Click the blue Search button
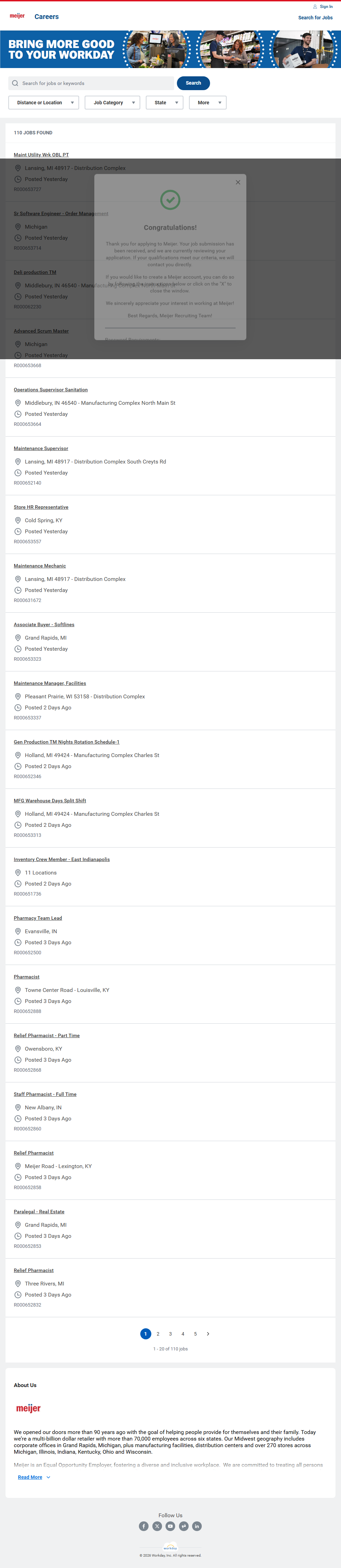Screen dimensions: 341x1568 click(193, 83)
